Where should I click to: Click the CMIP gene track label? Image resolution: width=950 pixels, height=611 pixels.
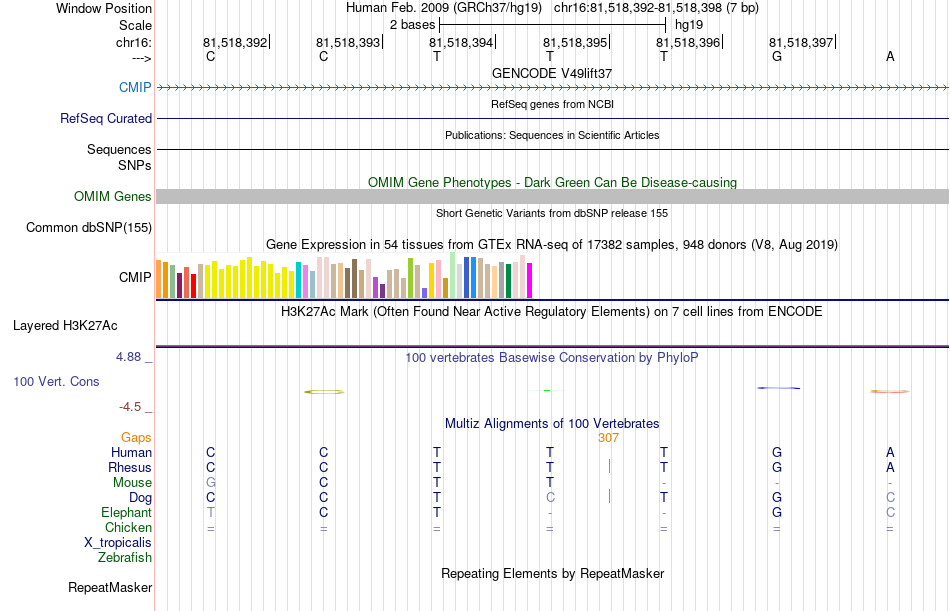(x=135, y=87)
